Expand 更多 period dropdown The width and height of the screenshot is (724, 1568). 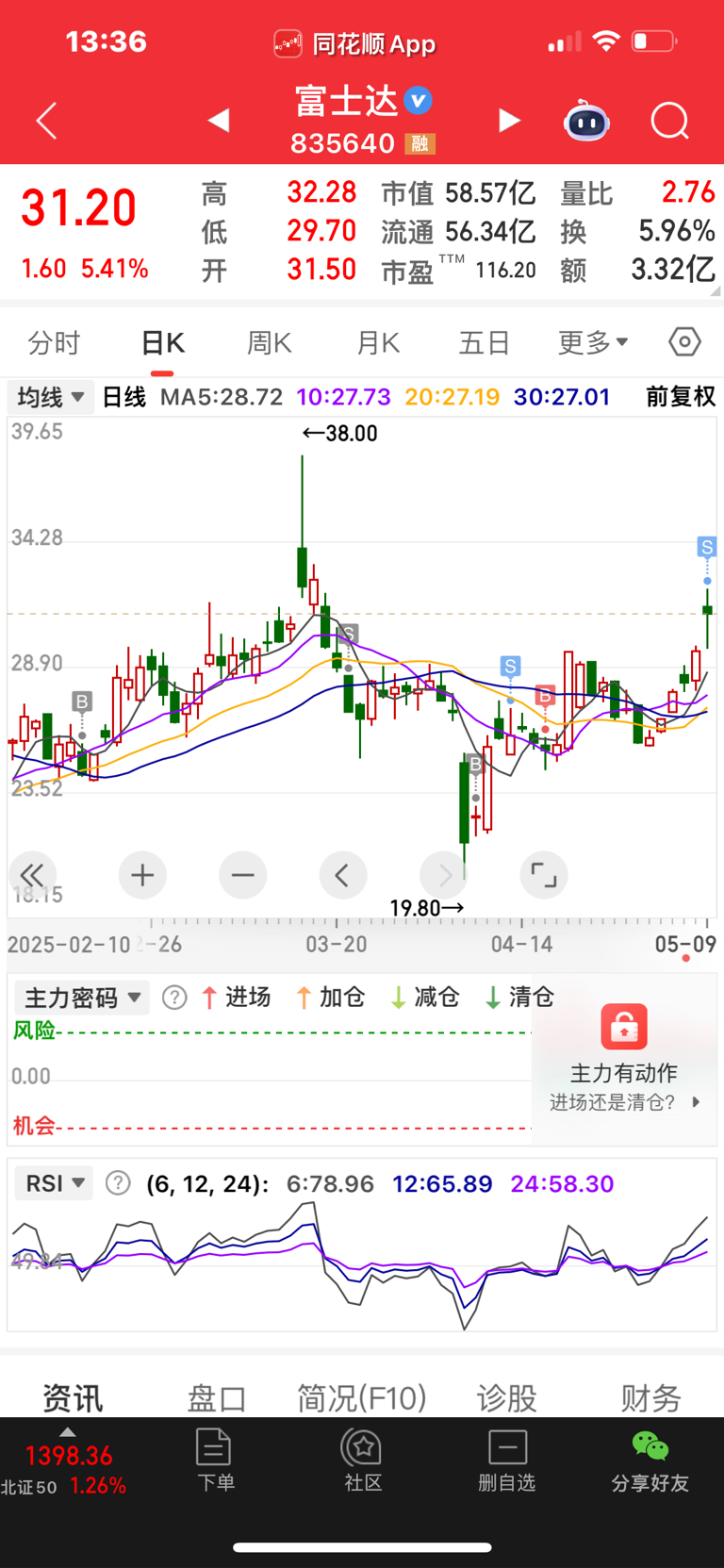coord(593,342)
